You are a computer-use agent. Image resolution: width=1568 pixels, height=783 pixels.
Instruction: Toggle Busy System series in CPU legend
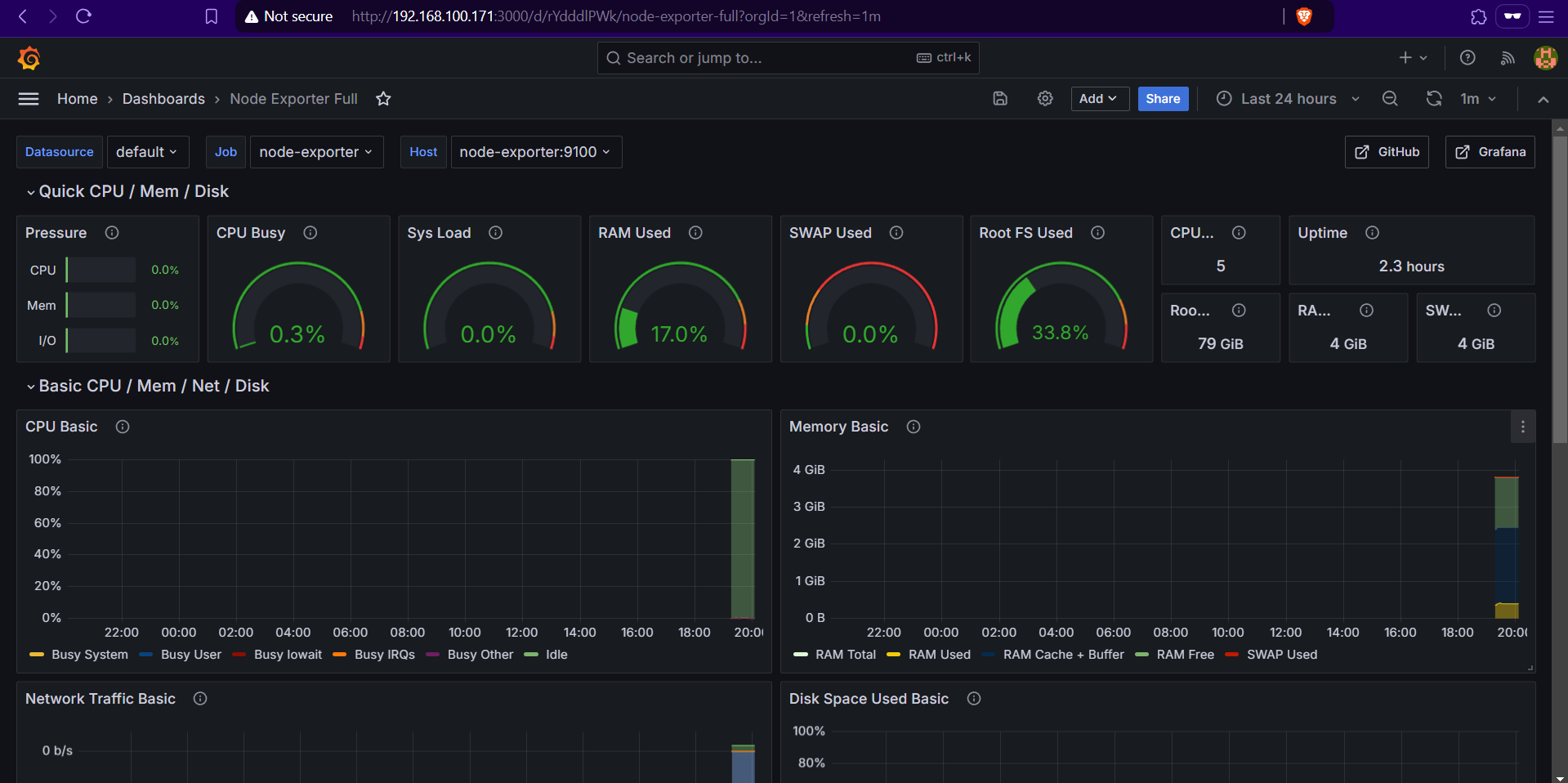coord(89,655)
